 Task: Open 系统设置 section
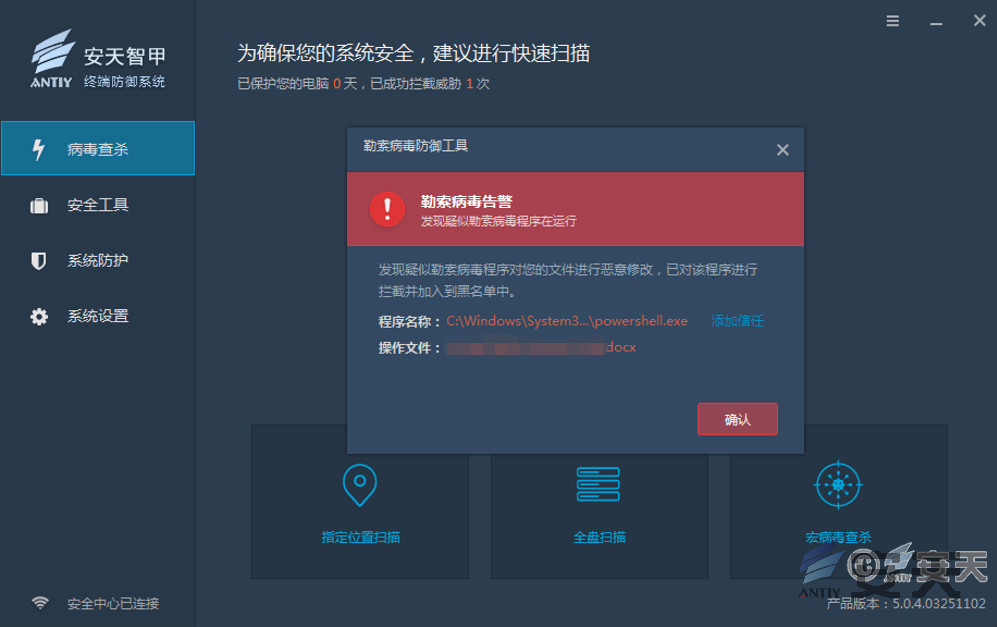pos(98,315)
